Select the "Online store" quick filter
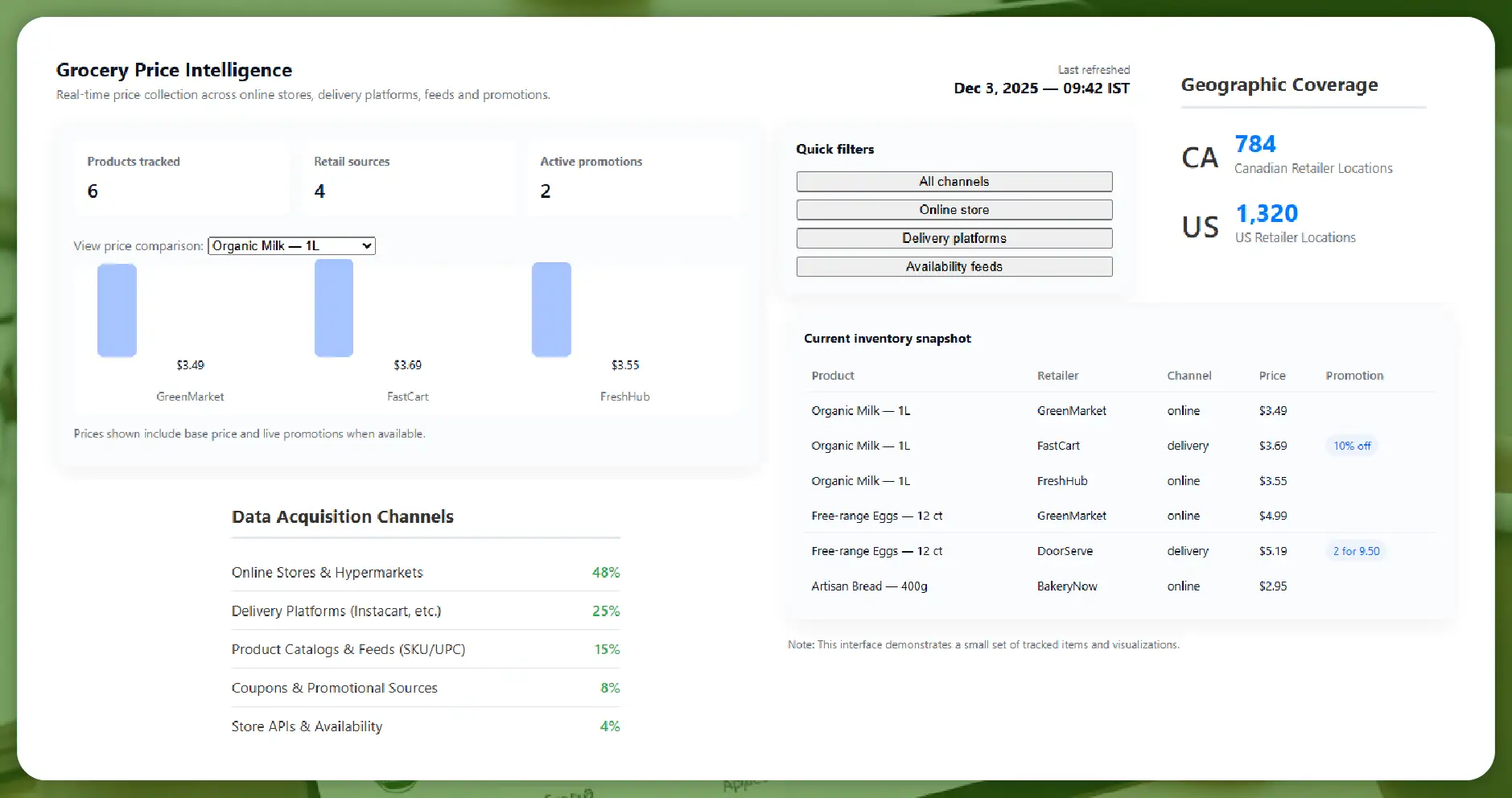 (x=954, y=209)
